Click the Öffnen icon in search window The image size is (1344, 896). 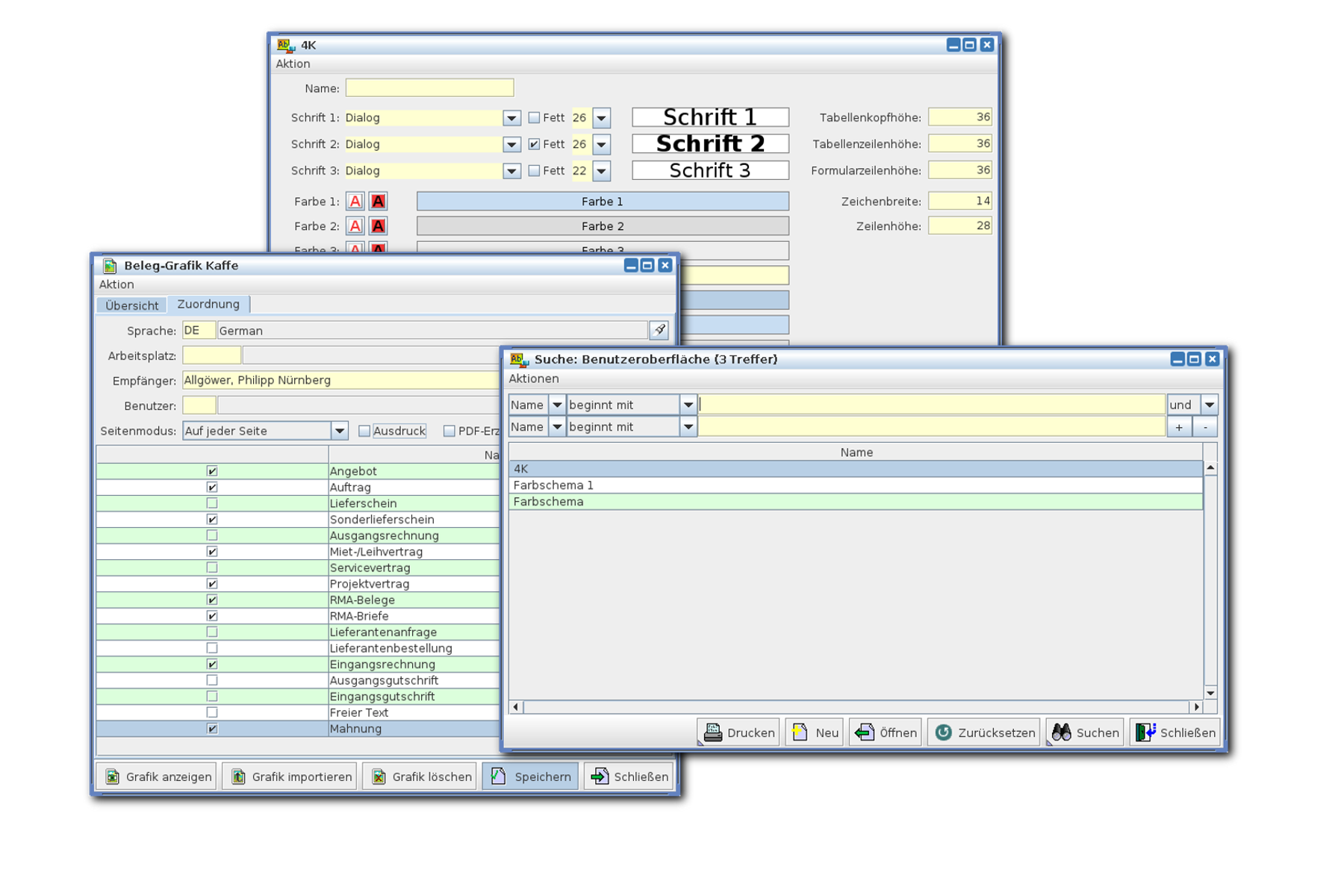click(x=865, y=732)
